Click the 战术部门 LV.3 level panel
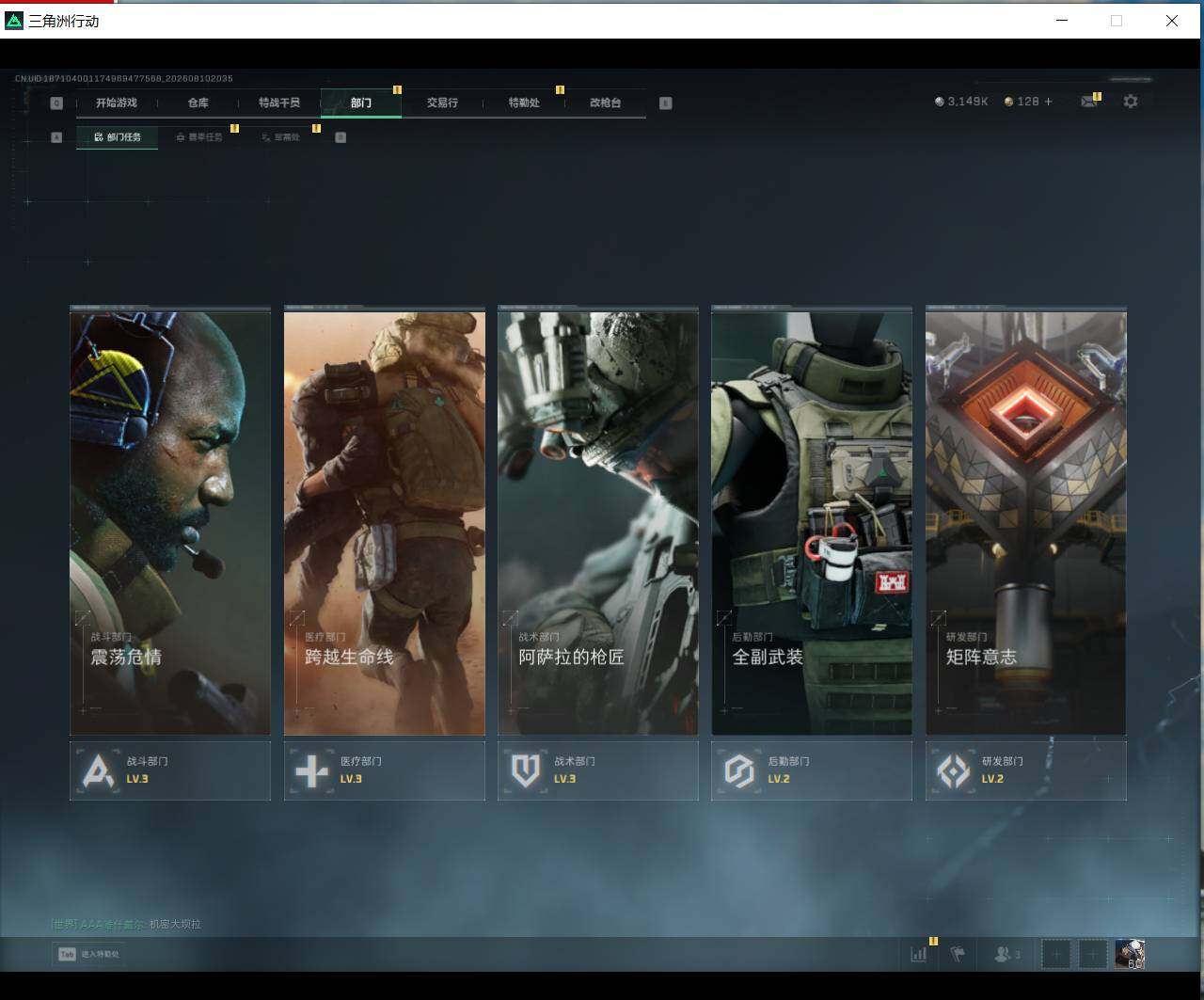 tap(598, 770)
